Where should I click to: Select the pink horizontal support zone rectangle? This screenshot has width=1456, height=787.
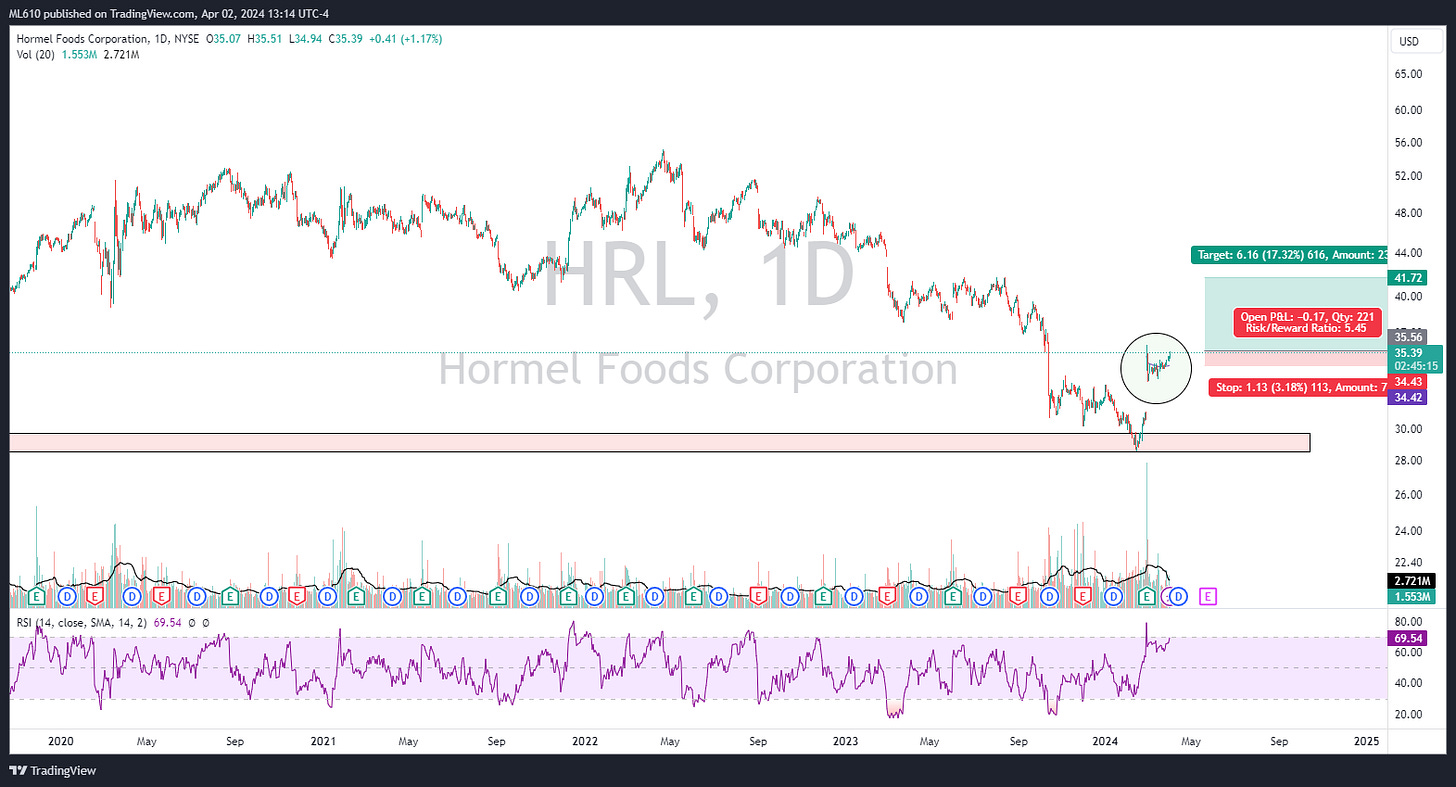tap(659, 442)
